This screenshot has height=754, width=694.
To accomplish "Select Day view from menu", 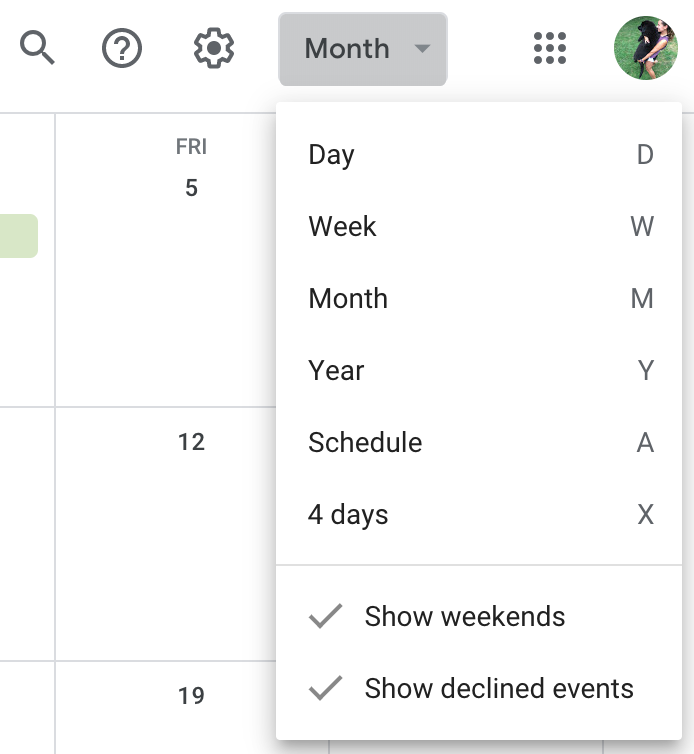I will pyautogui.click(x=332, y=155).
